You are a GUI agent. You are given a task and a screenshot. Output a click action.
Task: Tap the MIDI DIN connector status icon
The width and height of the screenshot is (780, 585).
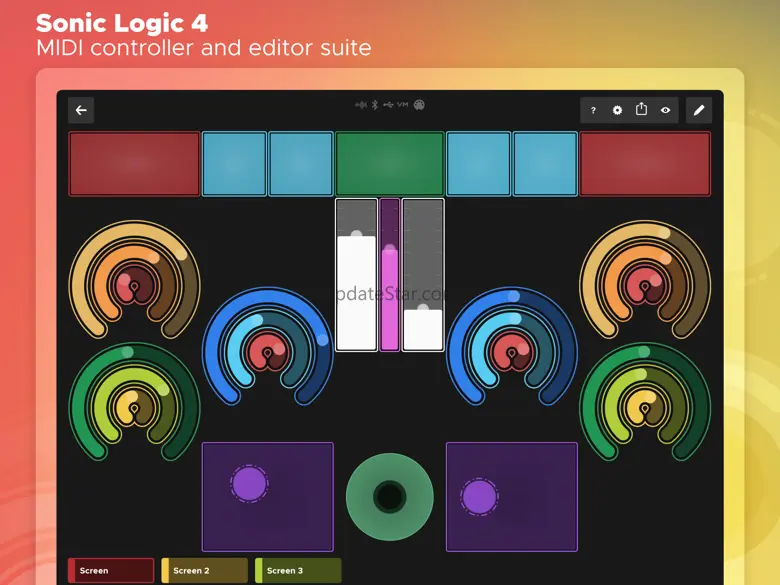click(419, 105)
